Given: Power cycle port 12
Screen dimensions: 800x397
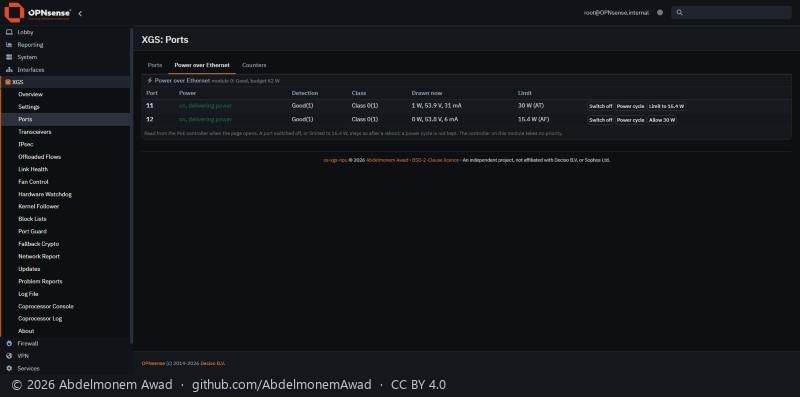Looking at the screenshot, I should pyautogui.click(x=630, y=120).
